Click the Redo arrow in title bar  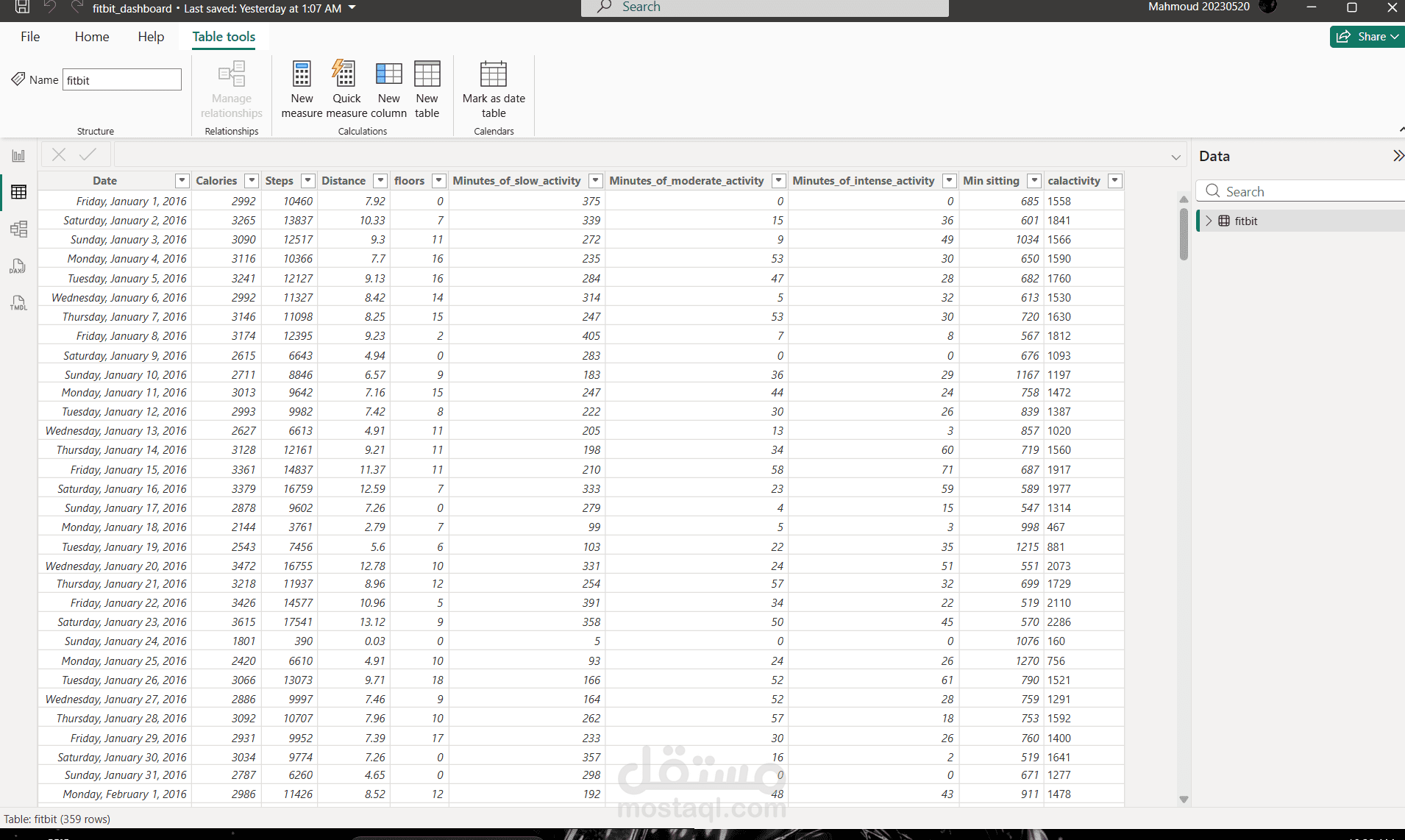77,7
